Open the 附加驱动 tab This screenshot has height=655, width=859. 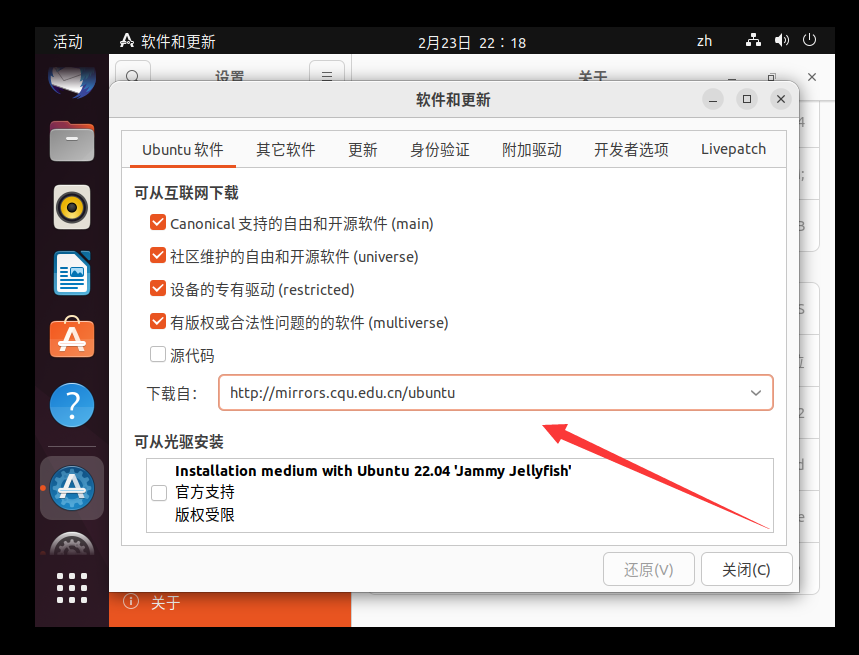click(x=532, y=150)
